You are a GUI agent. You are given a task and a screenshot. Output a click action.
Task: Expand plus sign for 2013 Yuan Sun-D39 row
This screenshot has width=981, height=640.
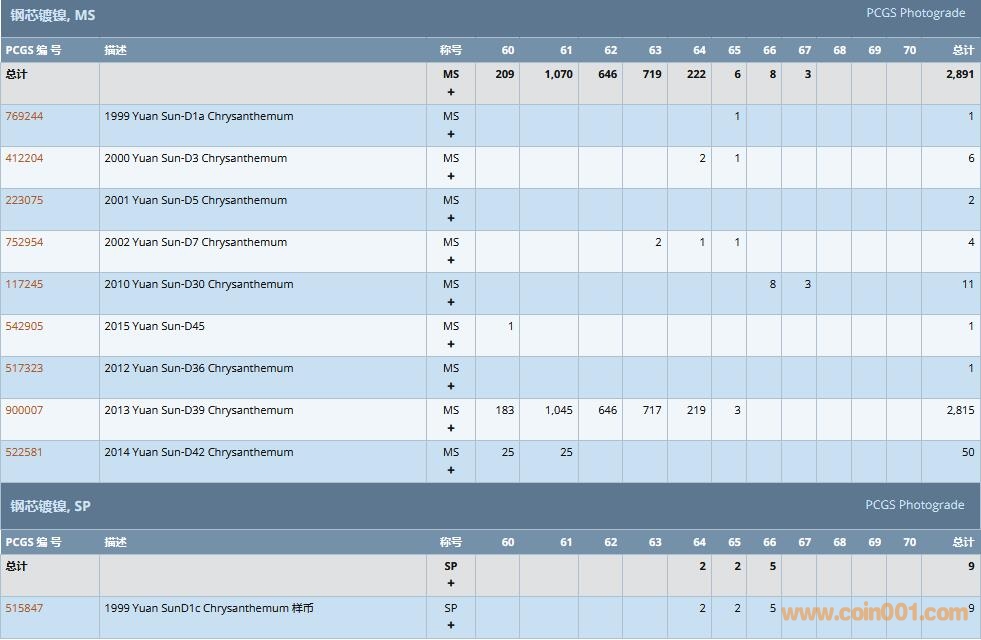tap(451, 428)
